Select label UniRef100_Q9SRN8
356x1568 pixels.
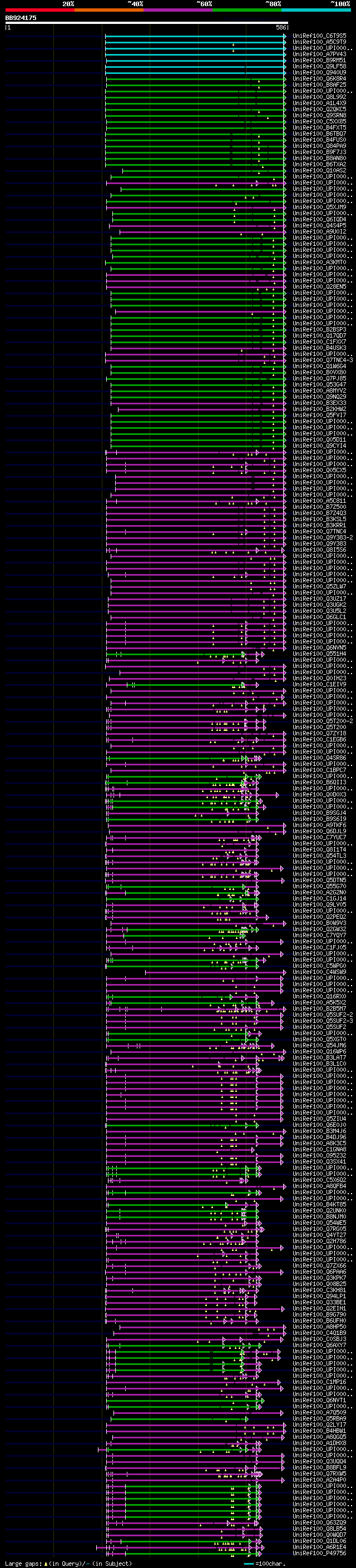coord(319,115)
